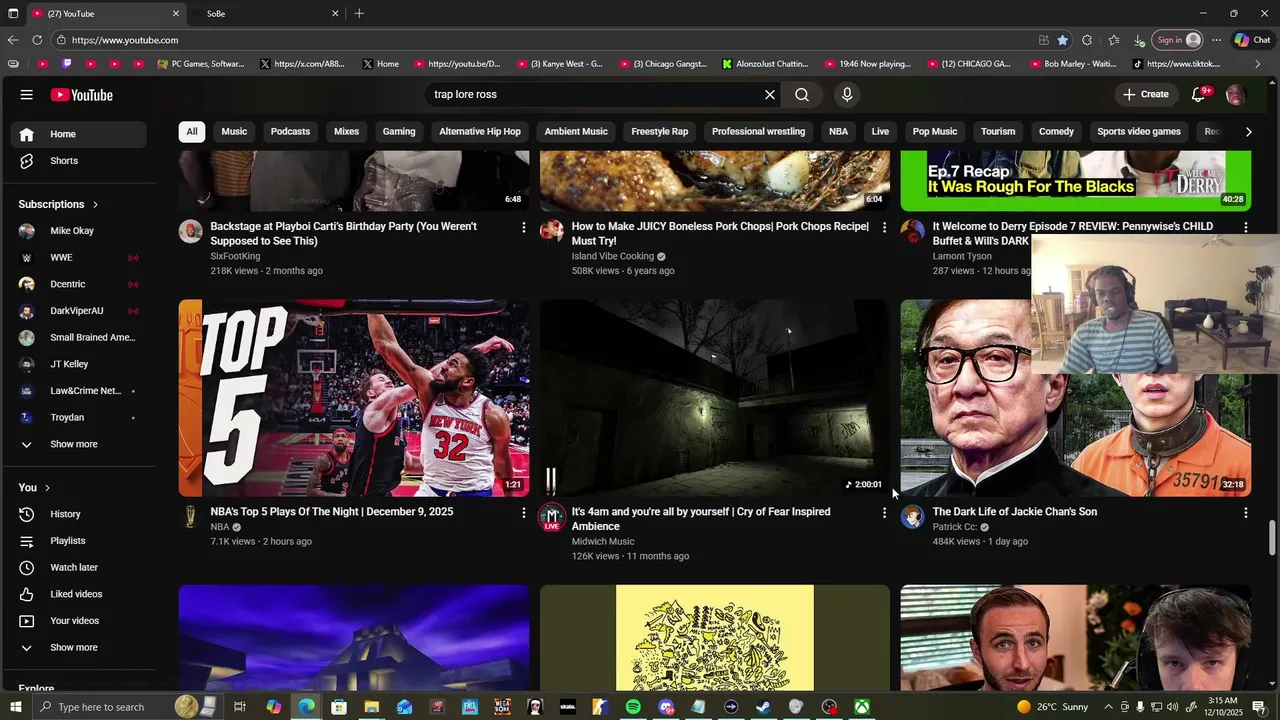This screenshot has width=1280, height=720.
Task: Select the Comedy filter chip
Action: click(x=1056, y=132)
